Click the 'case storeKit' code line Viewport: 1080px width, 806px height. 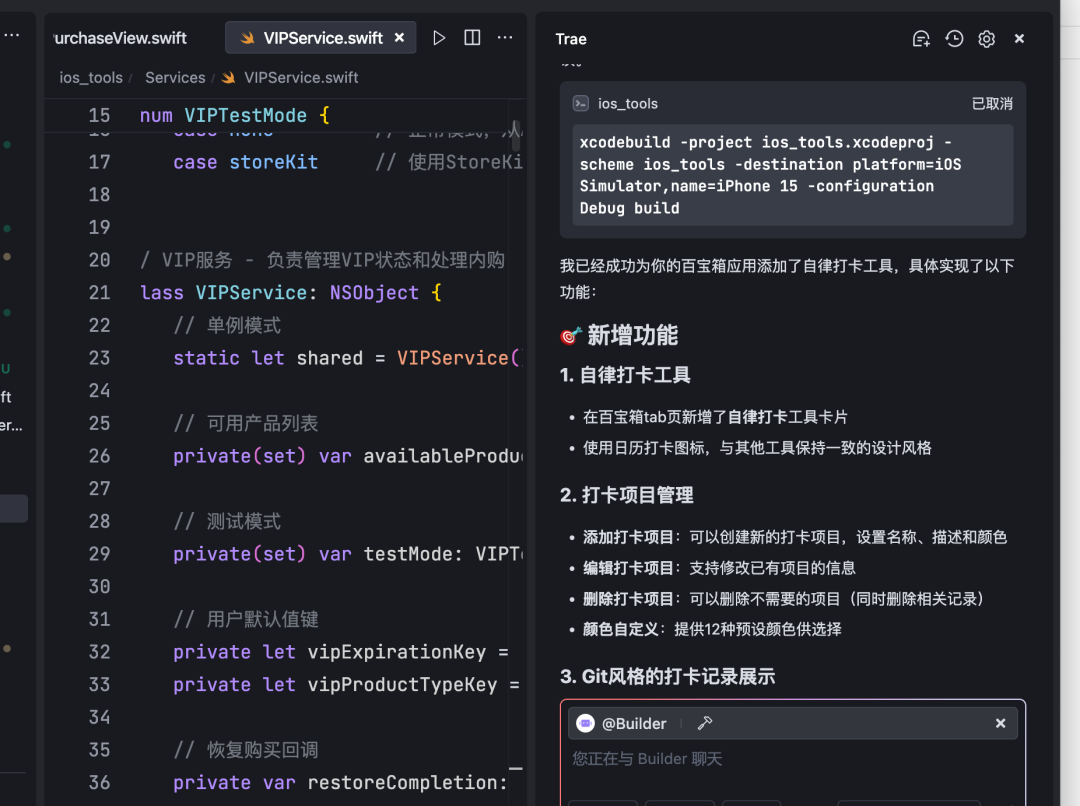click(x=245, y=163)
